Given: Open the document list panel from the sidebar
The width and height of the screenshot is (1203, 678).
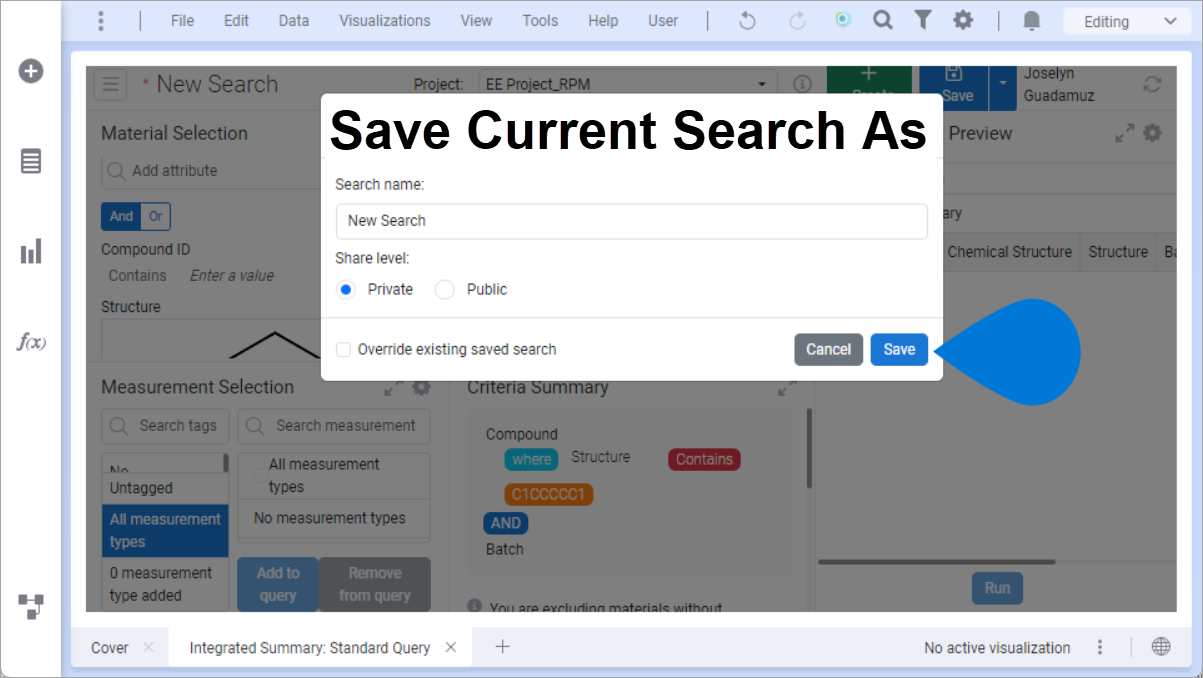Looking at the screenshot, I should click(31, 161).
